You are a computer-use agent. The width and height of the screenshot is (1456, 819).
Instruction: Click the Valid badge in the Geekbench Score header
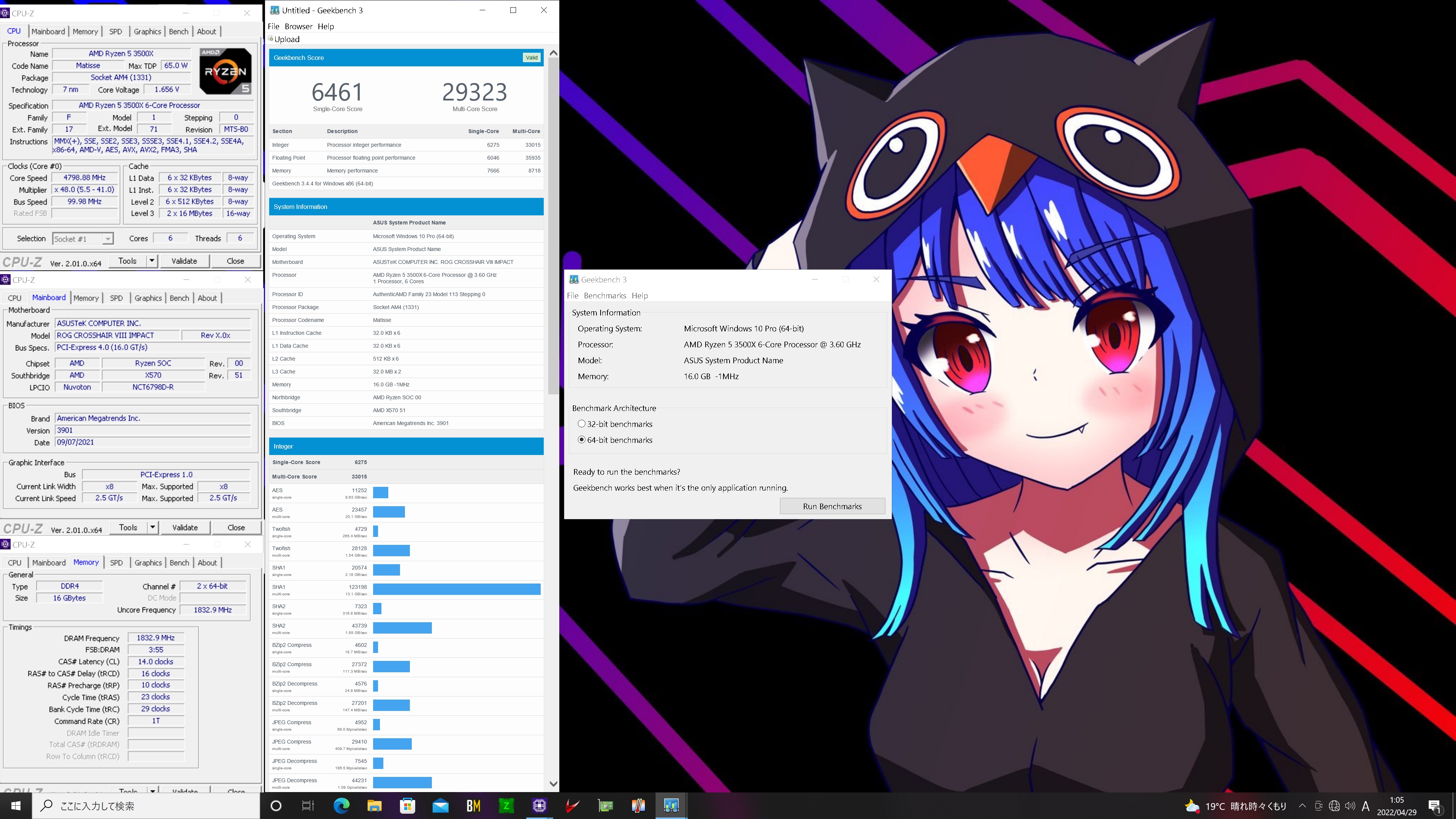[x=531, y=58]
